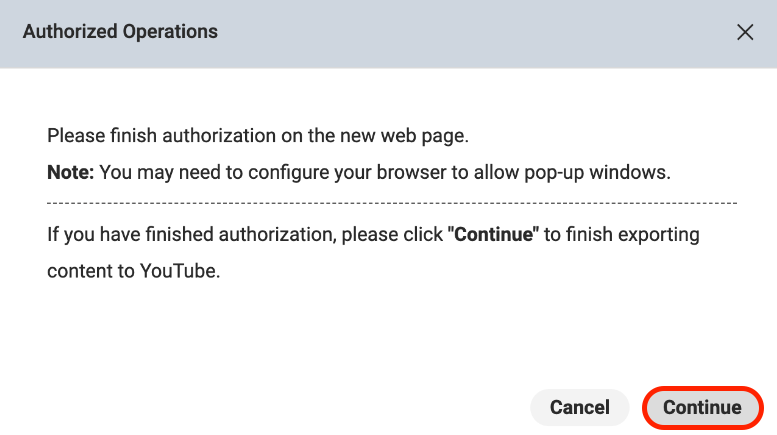Close the Authorized Operations dialog
The width and height of the screenshot is (777, 435).
[745, 32]
